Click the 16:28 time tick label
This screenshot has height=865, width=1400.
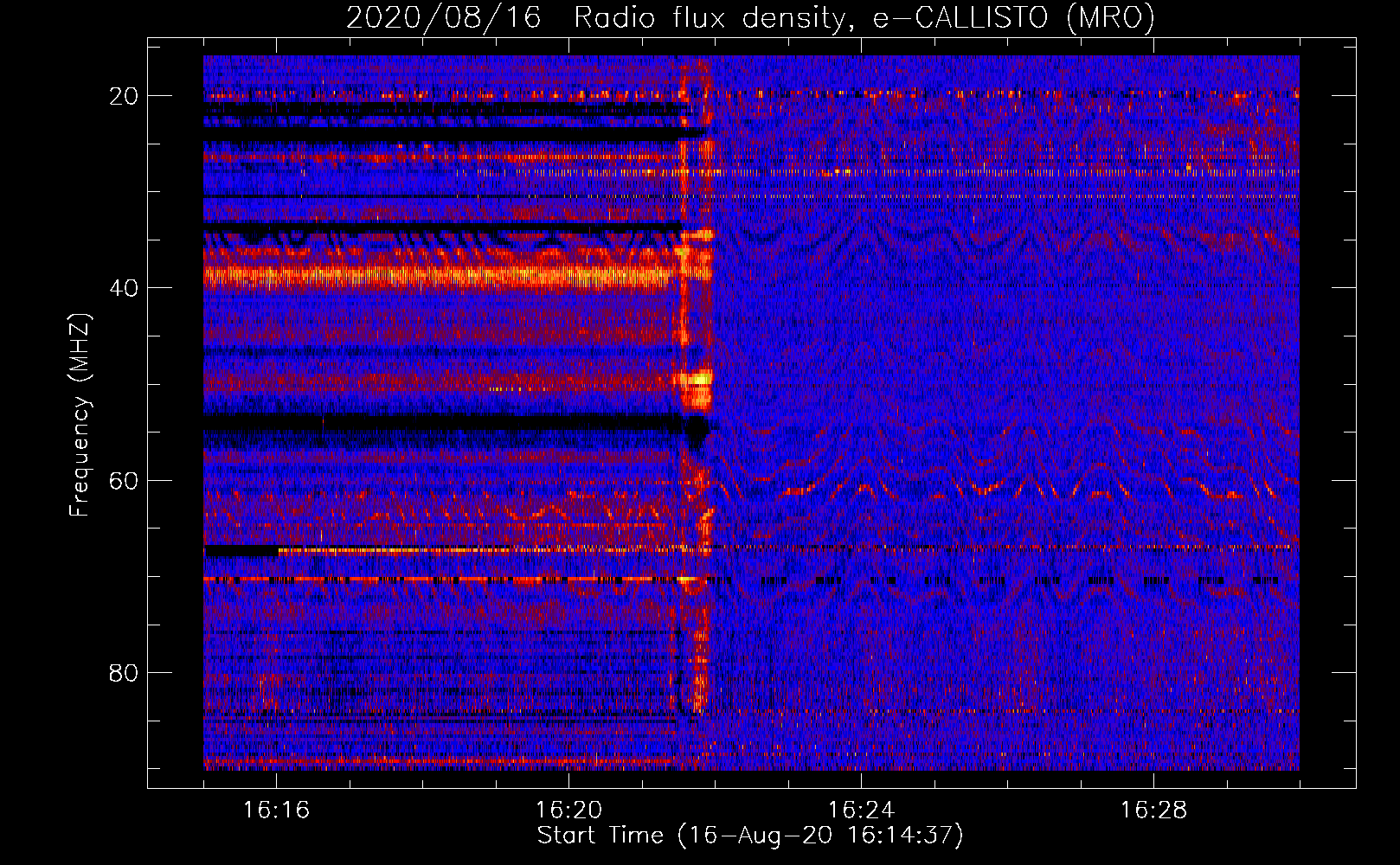pos(1153,811)
